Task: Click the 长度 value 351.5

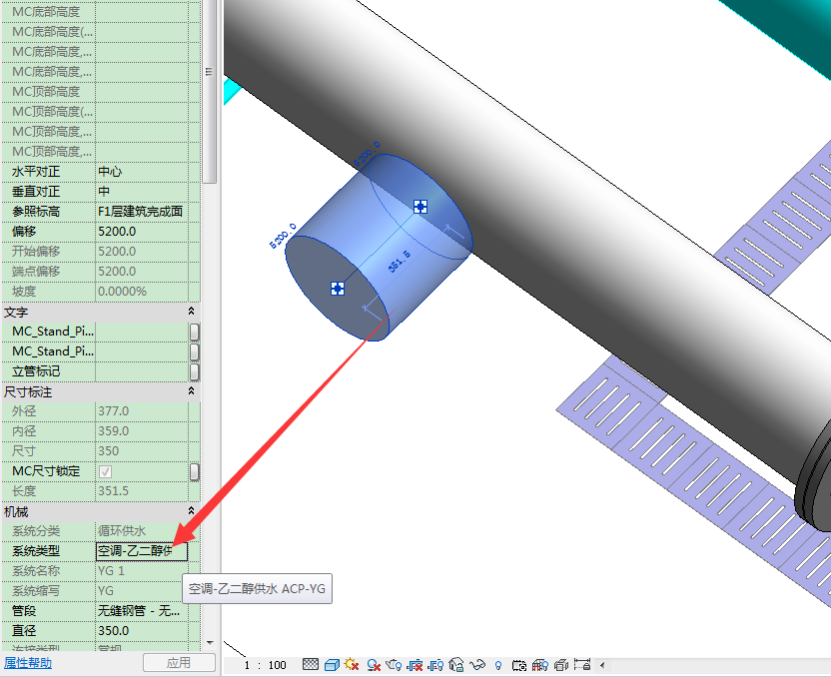Action: click(113, 491)
